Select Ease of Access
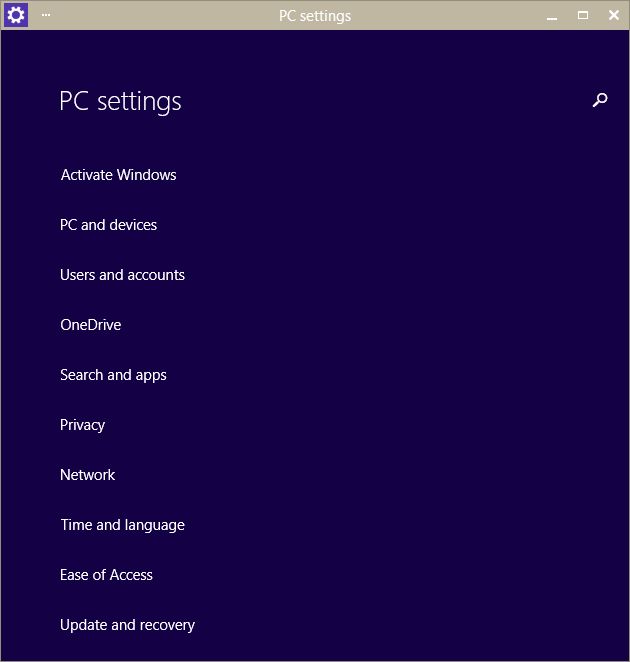Viewport: 630px width, 662px height. coord(106,575)
